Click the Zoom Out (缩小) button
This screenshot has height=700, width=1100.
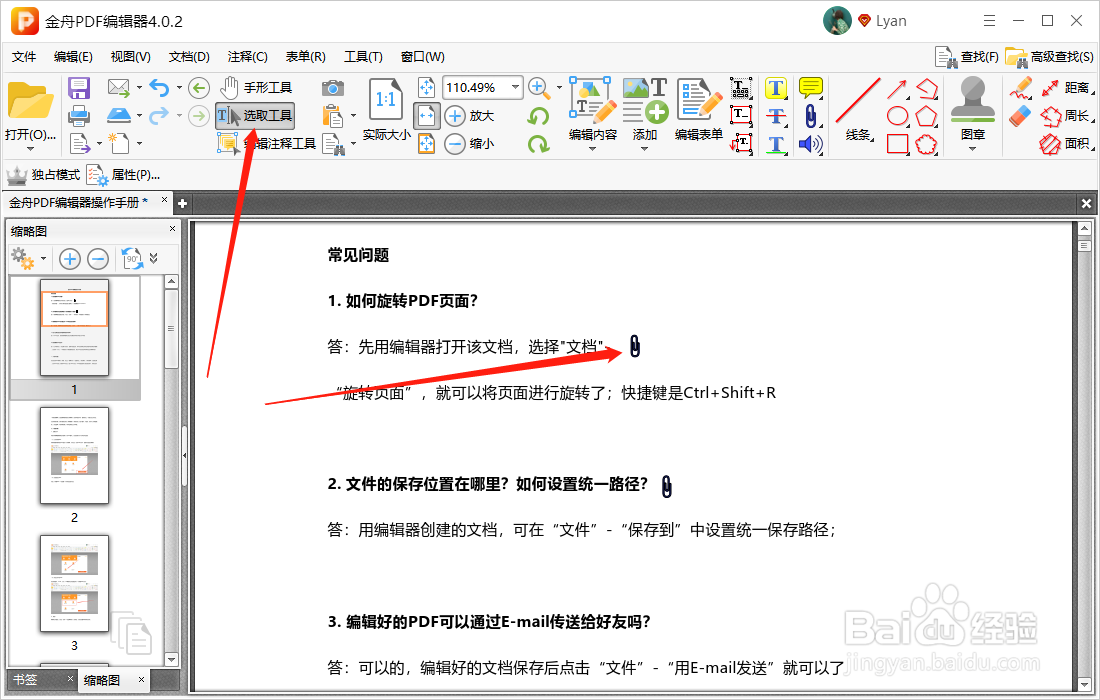(470, 144)
